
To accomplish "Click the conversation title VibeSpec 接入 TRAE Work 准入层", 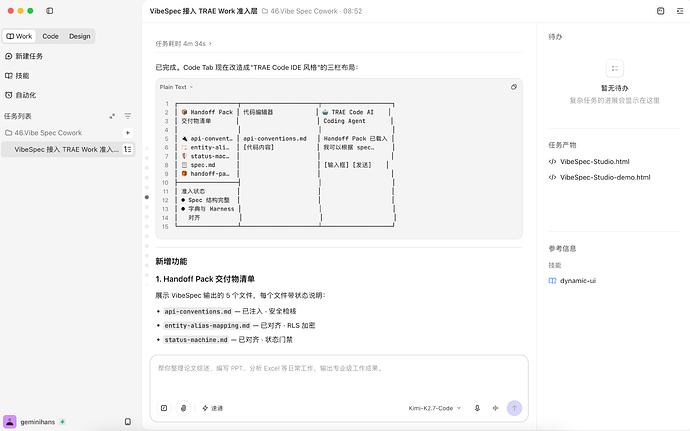I will [x=203, y=11].
